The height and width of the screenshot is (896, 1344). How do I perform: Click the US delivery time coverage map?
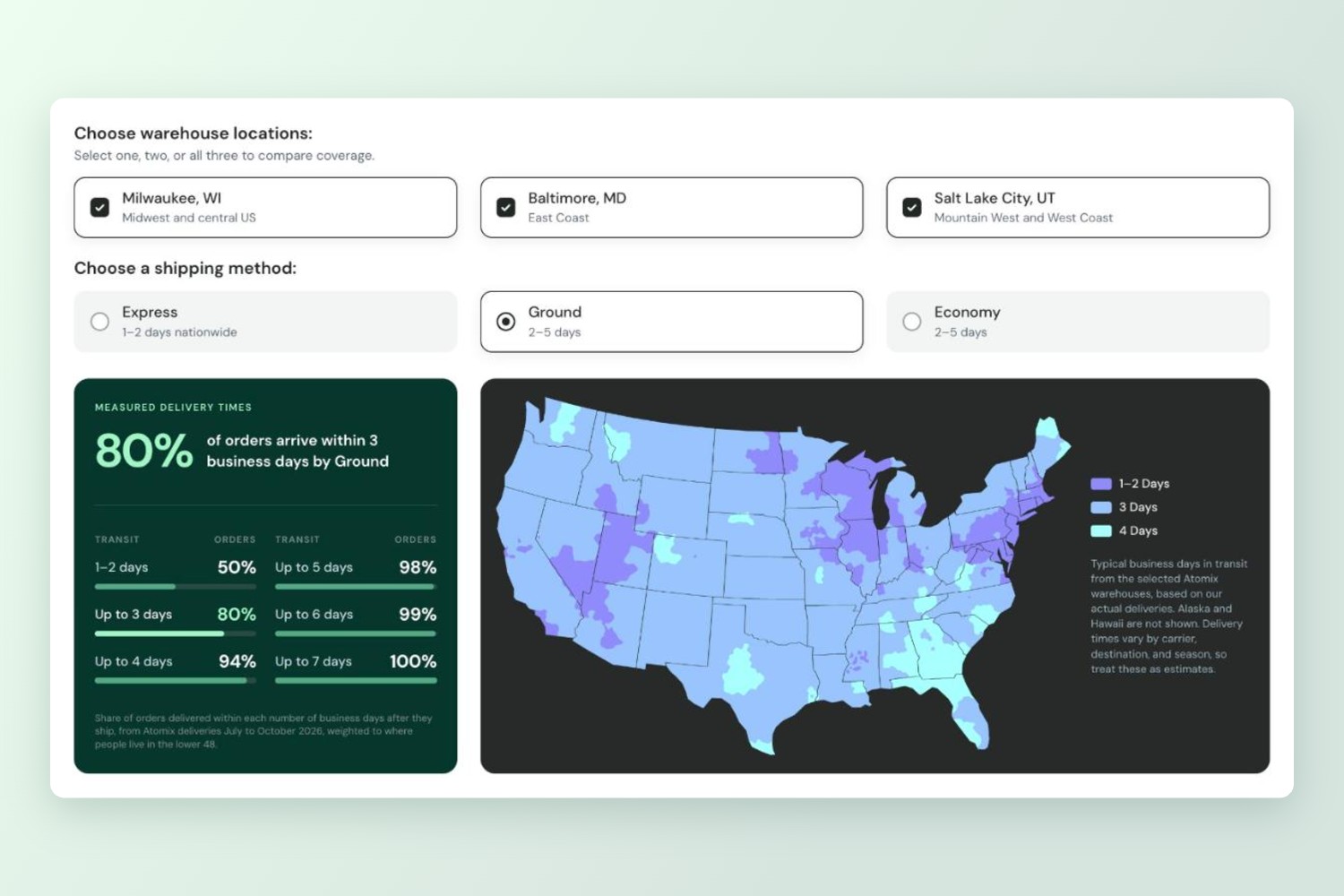click(784, 575)
